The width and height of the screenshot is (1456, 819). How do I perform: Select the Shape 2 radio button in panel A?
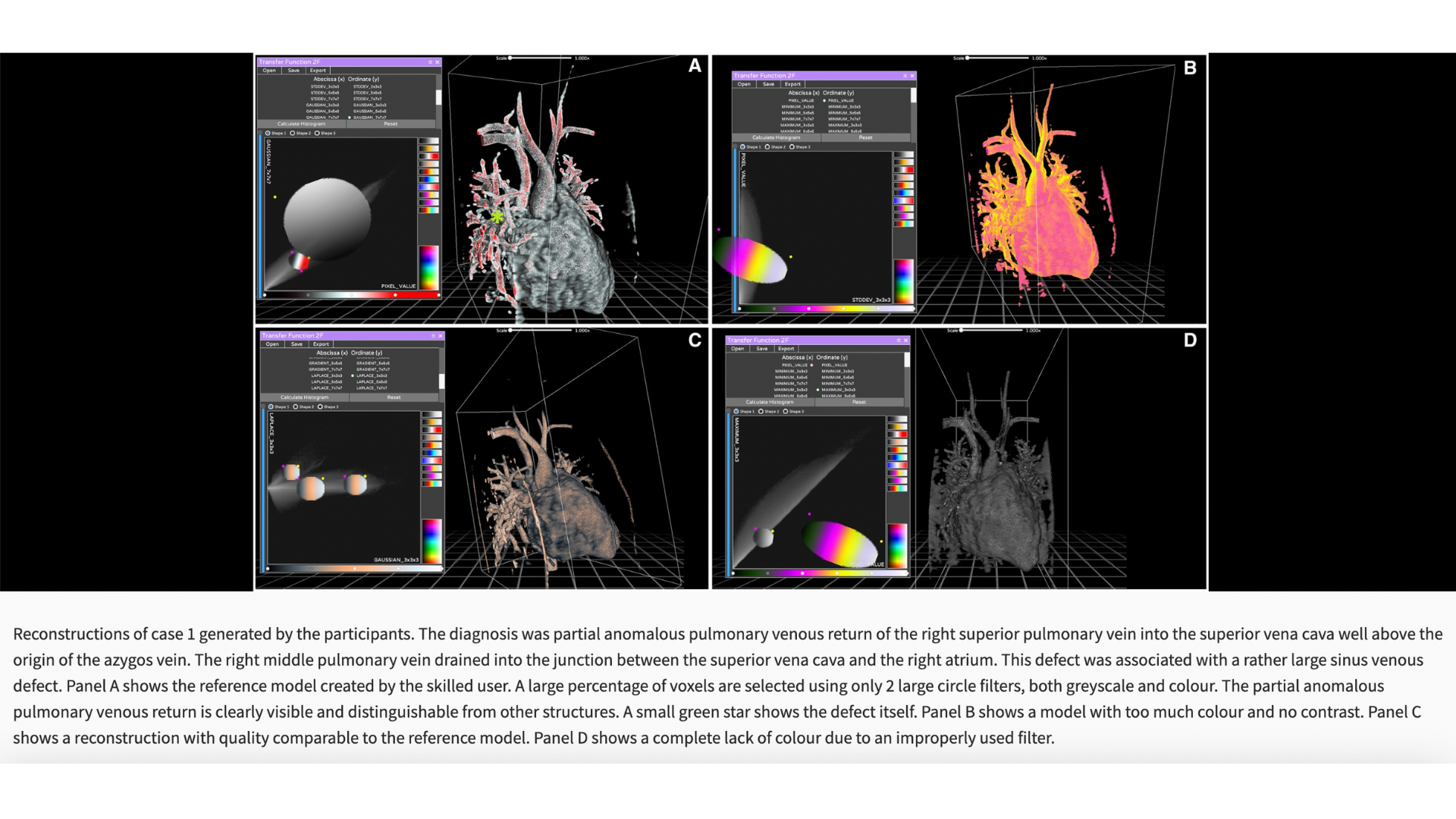pos(293,133)
